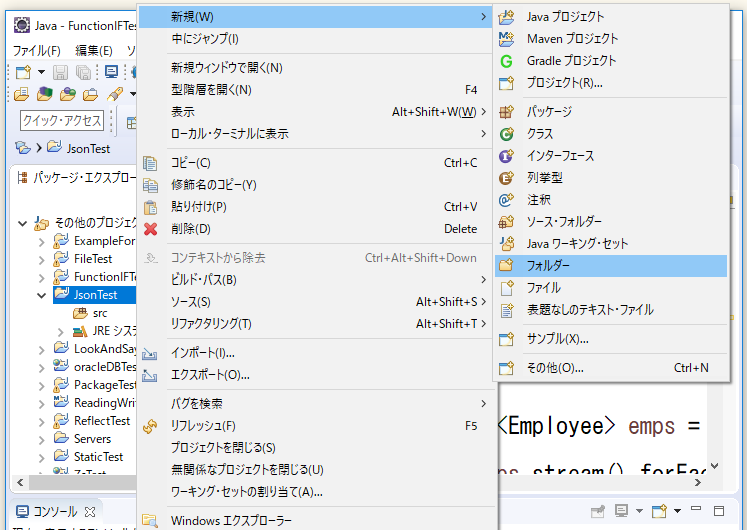Click the ファイル file icon

point(506,288)
